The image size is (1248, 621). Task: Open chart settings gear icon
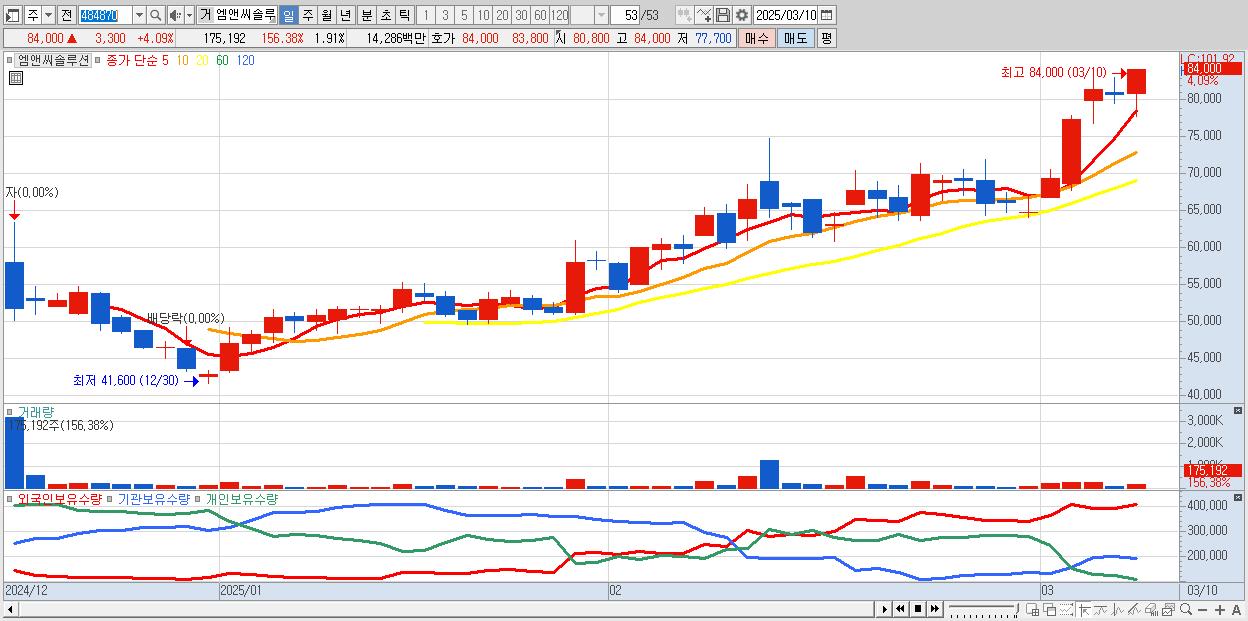(741, 15)
